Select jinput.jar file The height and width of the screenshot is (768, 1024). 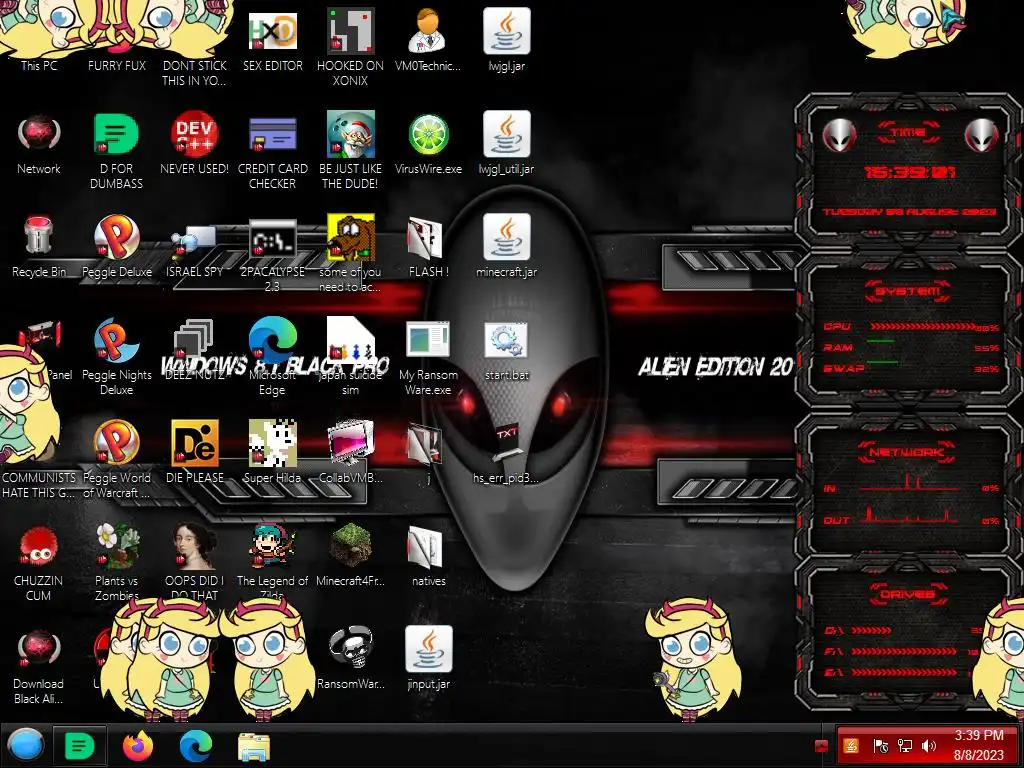pos(428,658)
